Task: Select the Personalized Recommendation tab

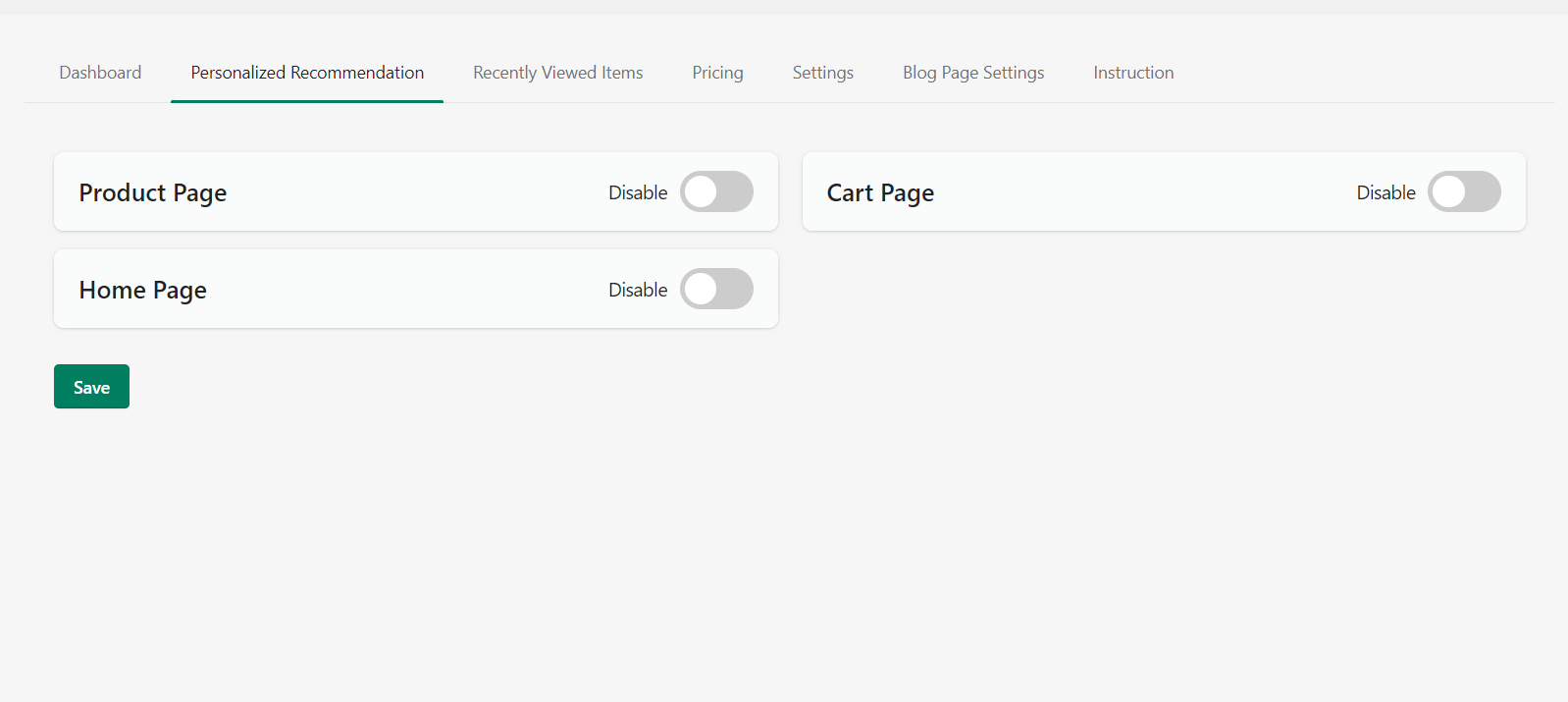Action: coord(307,73)
